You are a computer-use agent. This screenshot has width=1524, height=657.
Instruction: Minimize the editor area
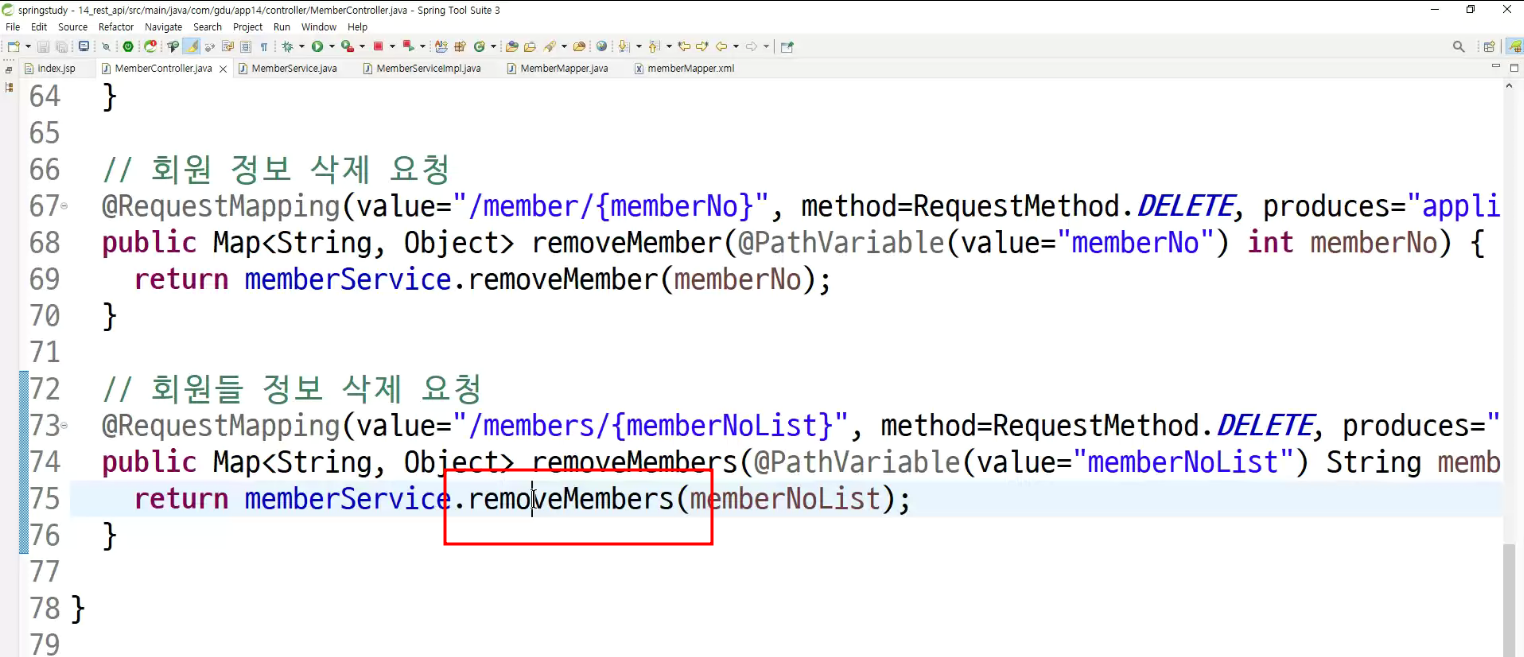coord(1496,66)
